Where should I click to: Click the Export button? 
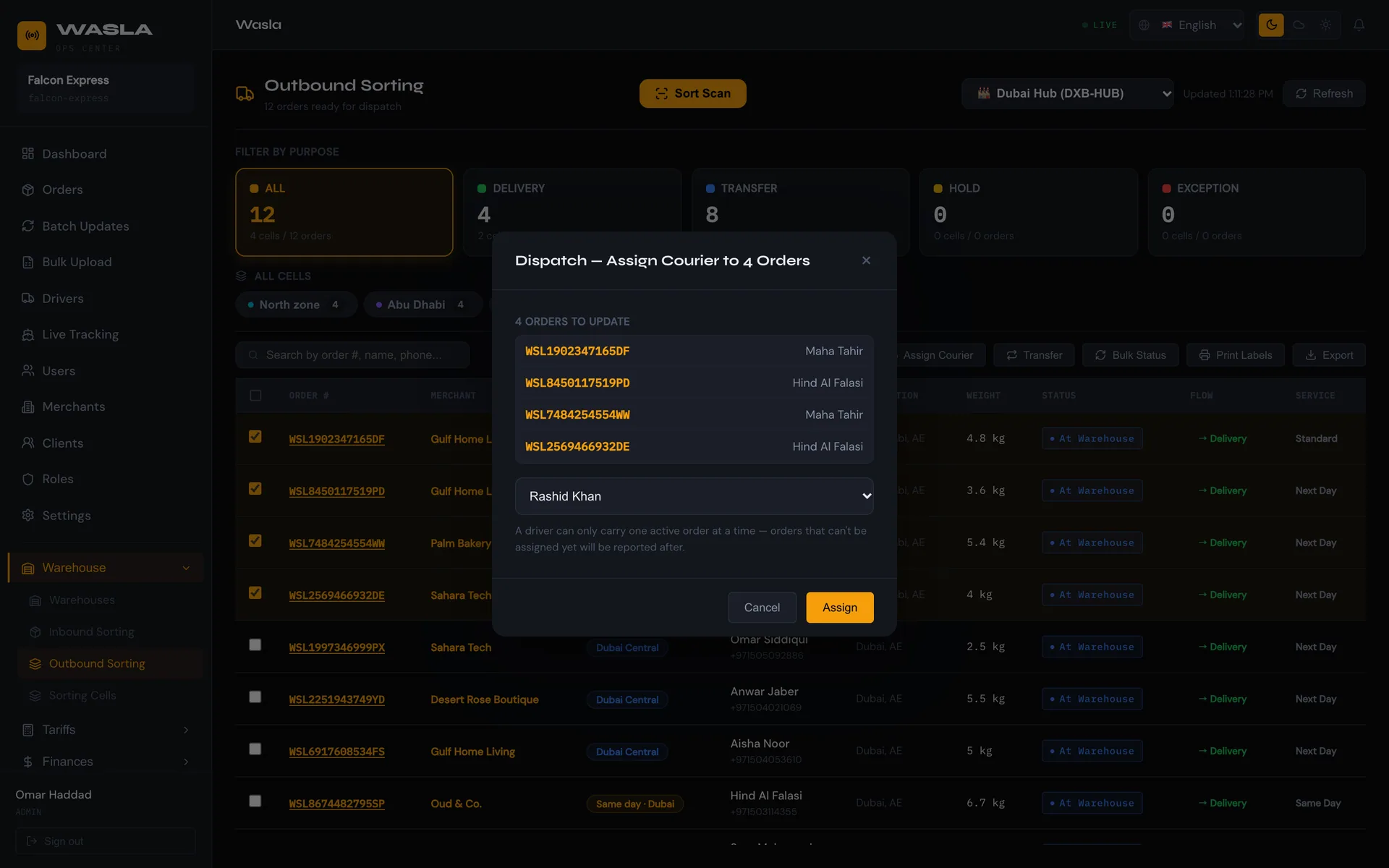1329,355
